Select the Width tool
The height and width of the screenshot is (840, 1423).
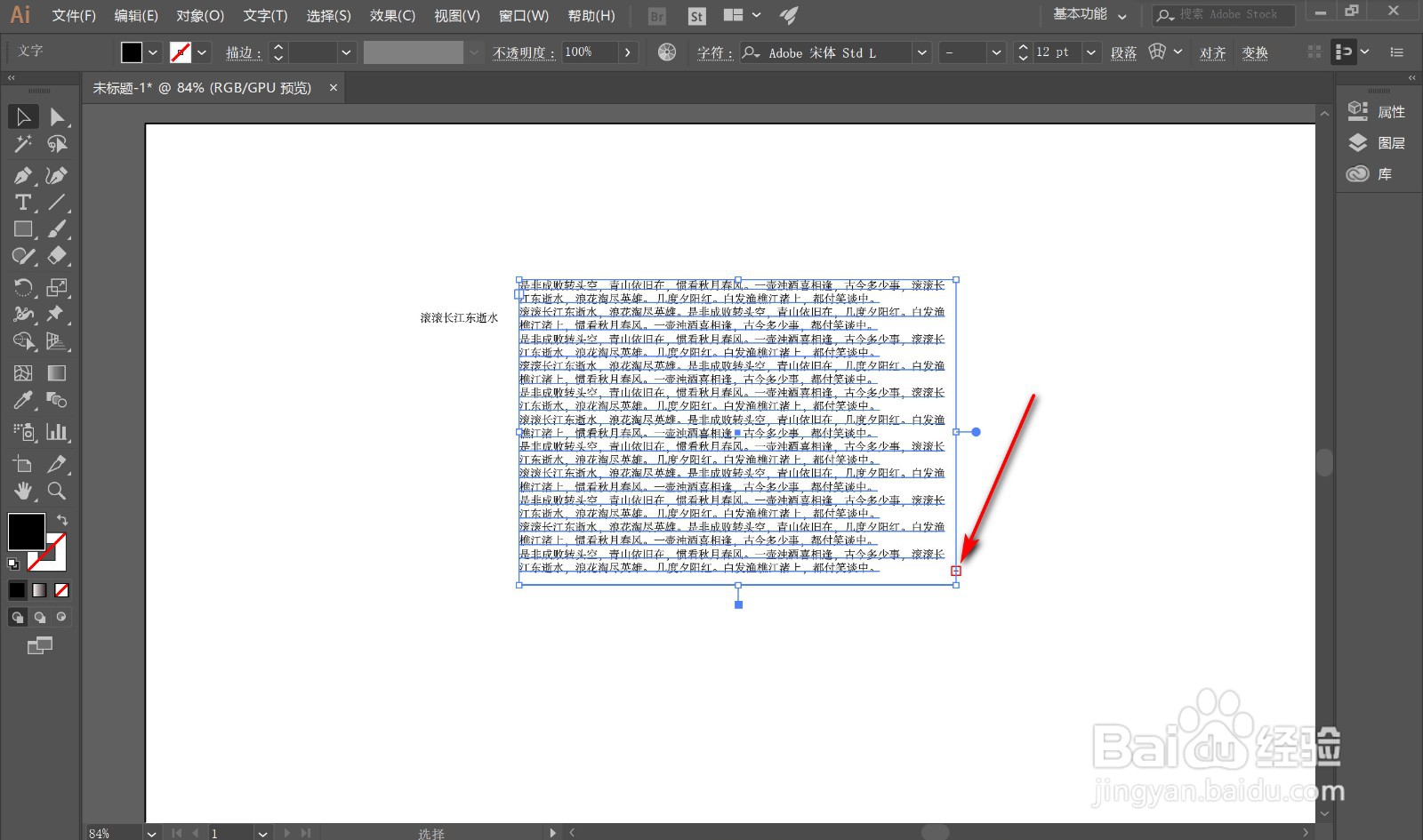point(23,314)
